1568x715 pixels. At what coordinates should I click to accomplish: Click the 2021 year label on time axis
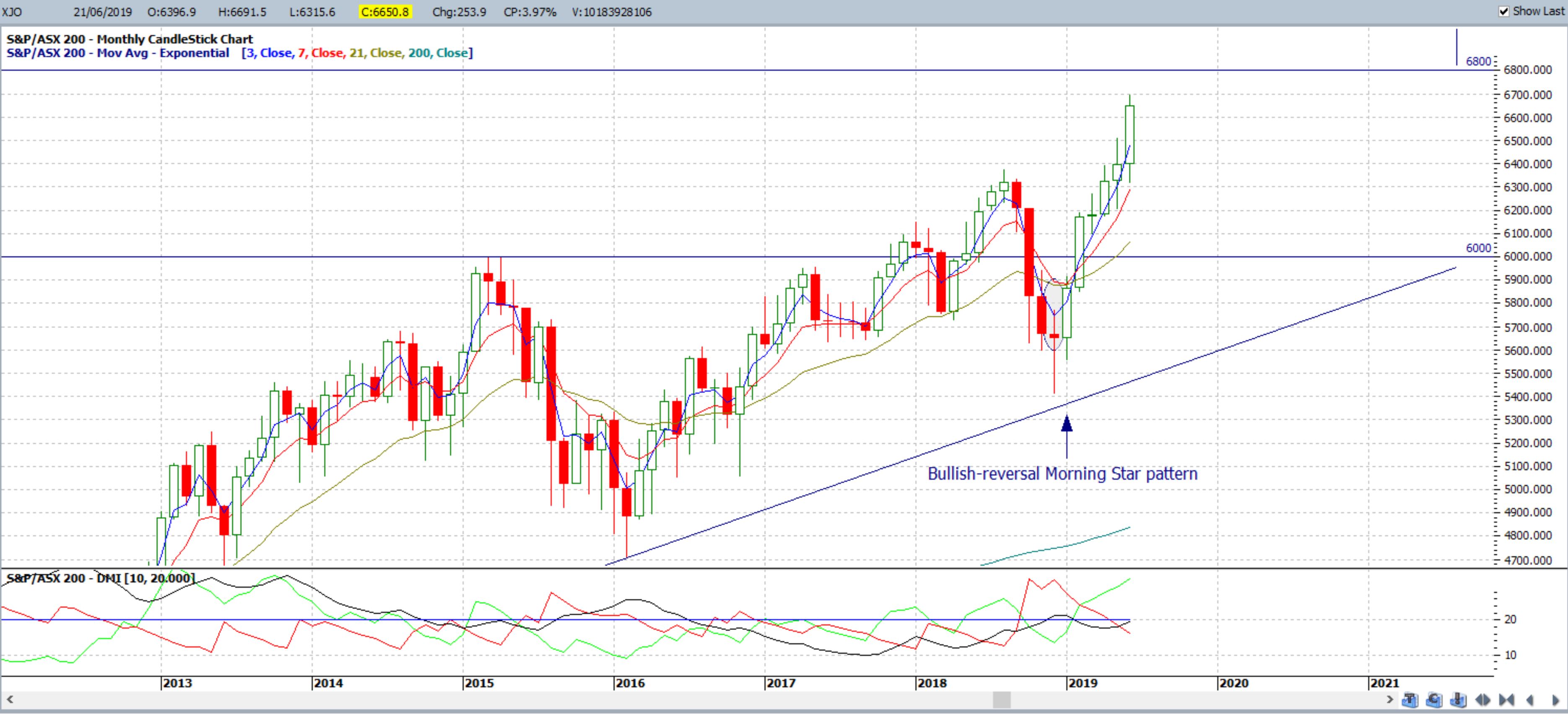(1385, 683)
